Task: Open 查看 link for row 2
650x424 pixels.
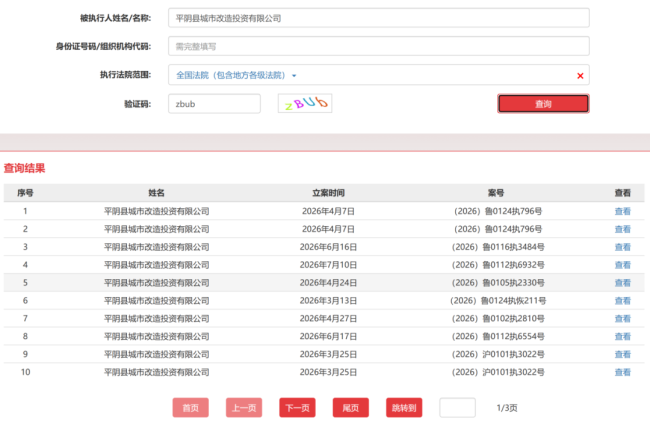Action: [x=623, y=229]
